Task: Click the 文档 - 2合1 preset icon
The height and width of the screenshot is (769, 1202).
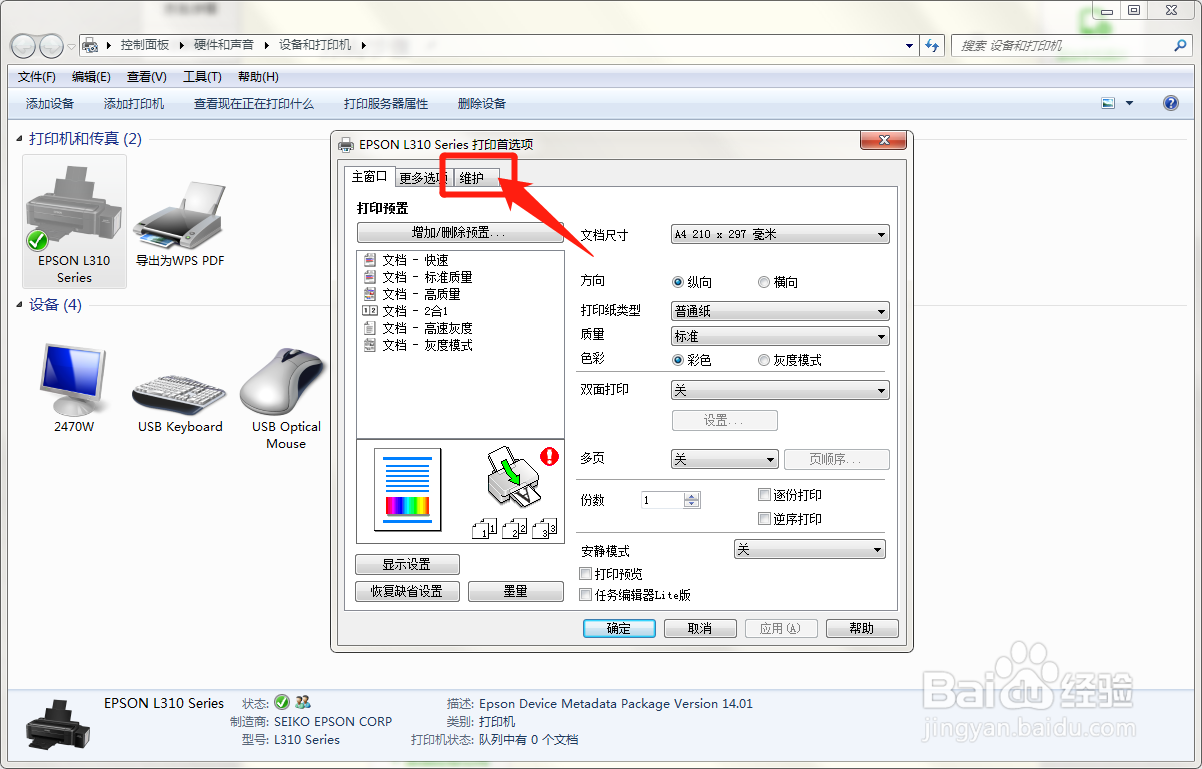Action: tap(370, 311)
